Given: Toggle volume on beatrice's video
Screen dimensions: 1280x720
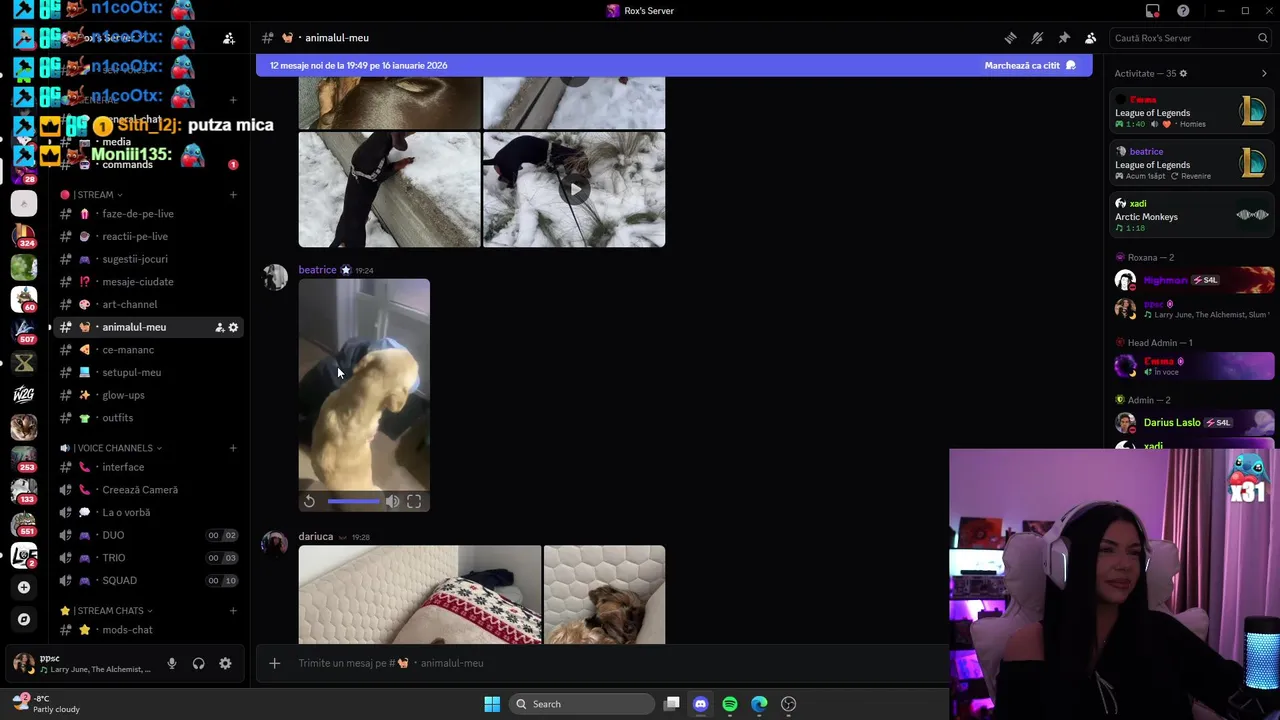Looking at the screenshot, I should pyautogui.click(x=393, y=502).
